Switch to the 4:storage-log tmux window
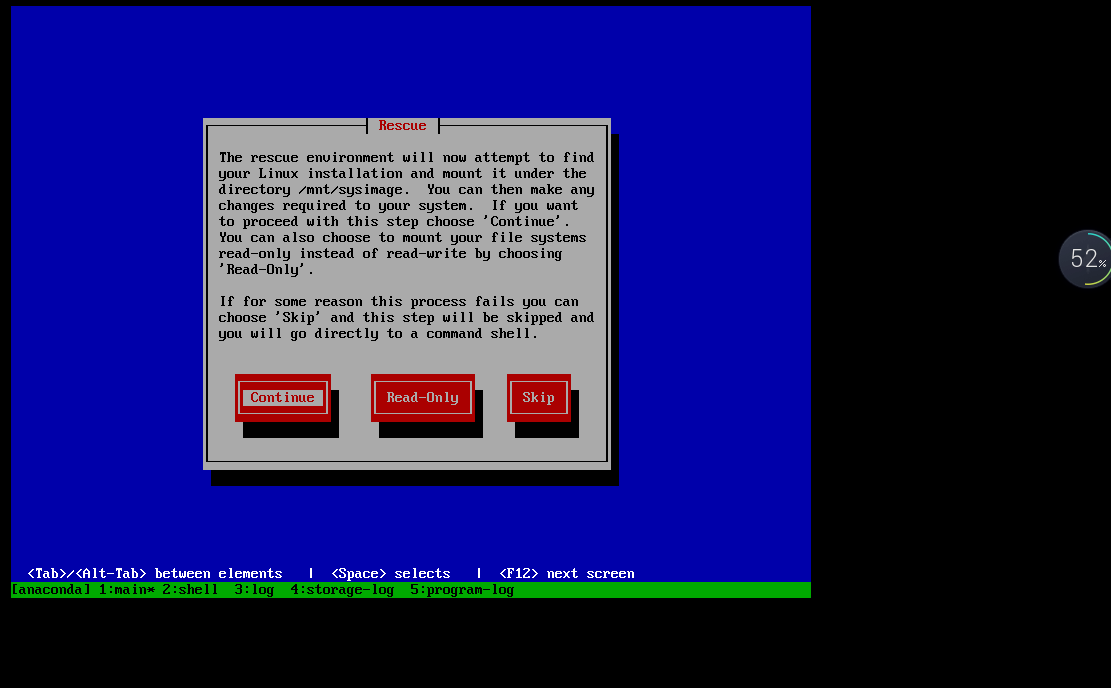This screenshot has height=688, width=1111. pos(342,590)
